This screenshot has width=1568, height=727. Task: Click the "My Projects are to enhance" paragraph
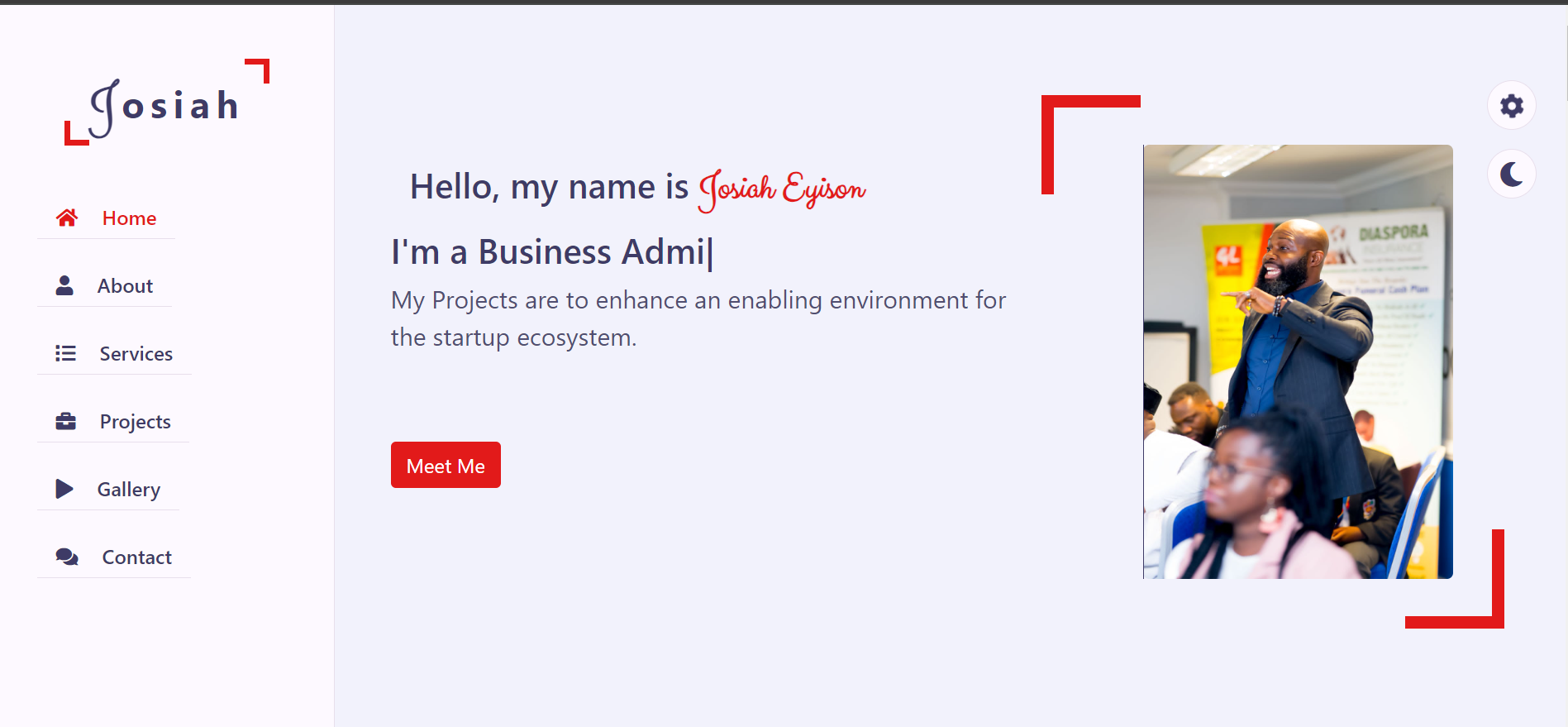698,318
